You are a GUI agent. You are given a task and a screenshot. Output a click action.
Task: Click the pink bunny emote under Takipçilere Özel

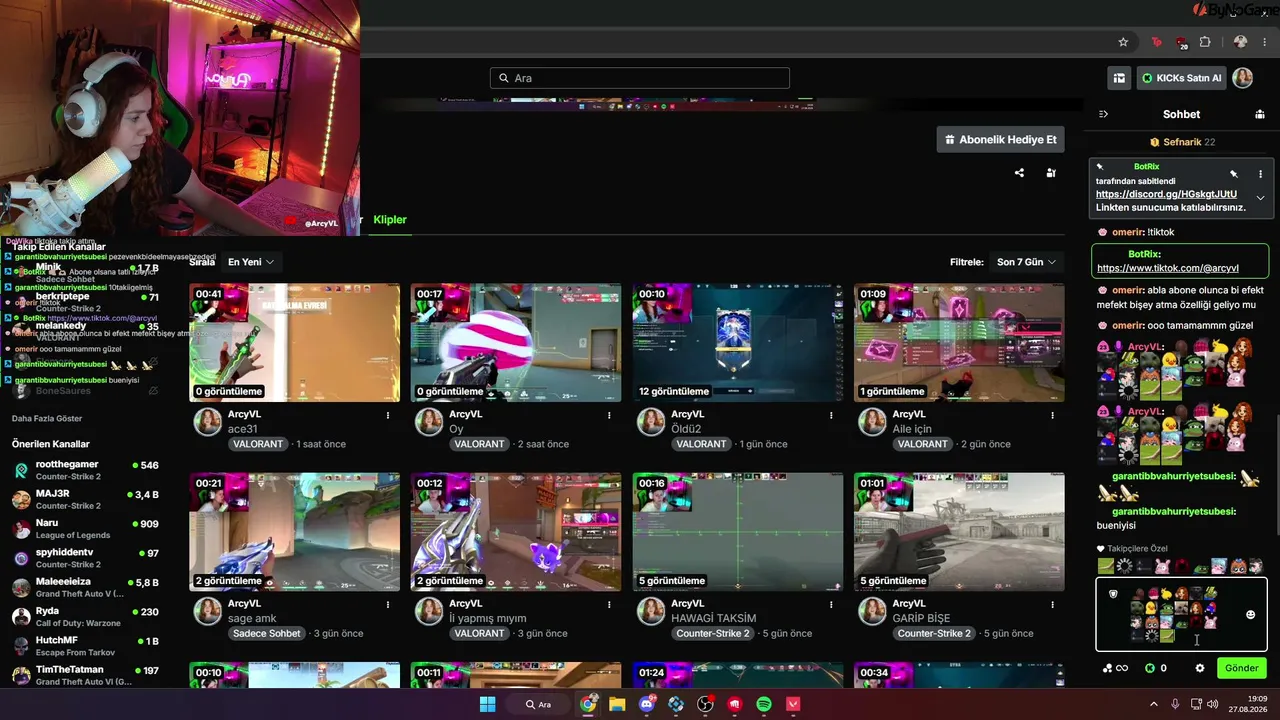(x=1163, y=567)
